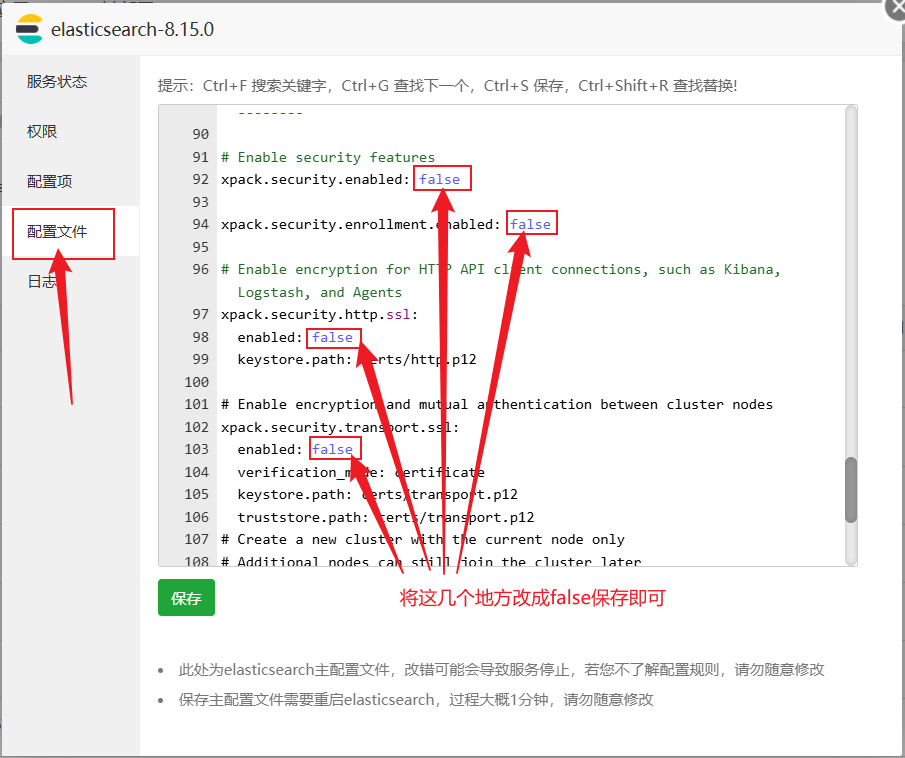Open the 配置项 tab
Viewport: 905px width, 758px height.
pyautogui.click(x=50, y=181)
